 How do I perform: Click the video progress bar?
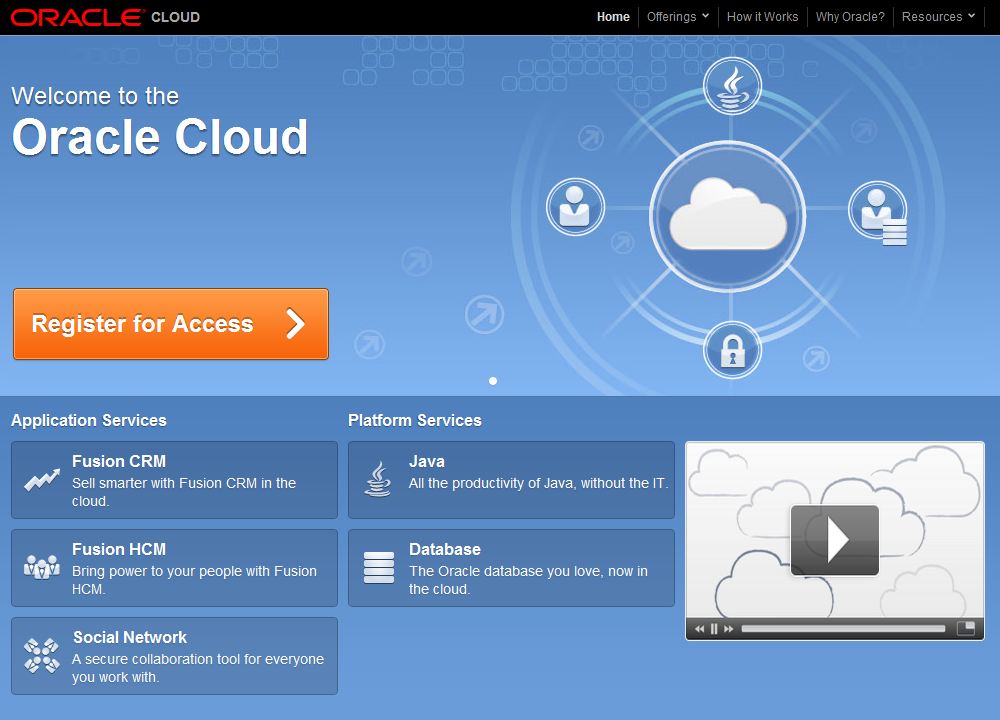(843, 629)
